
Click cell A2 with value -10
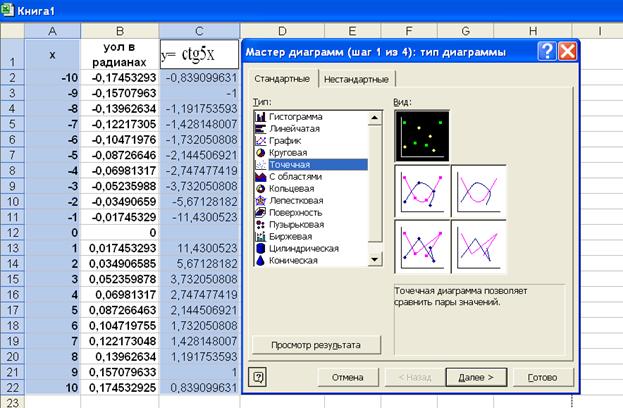tap(52, 77)
